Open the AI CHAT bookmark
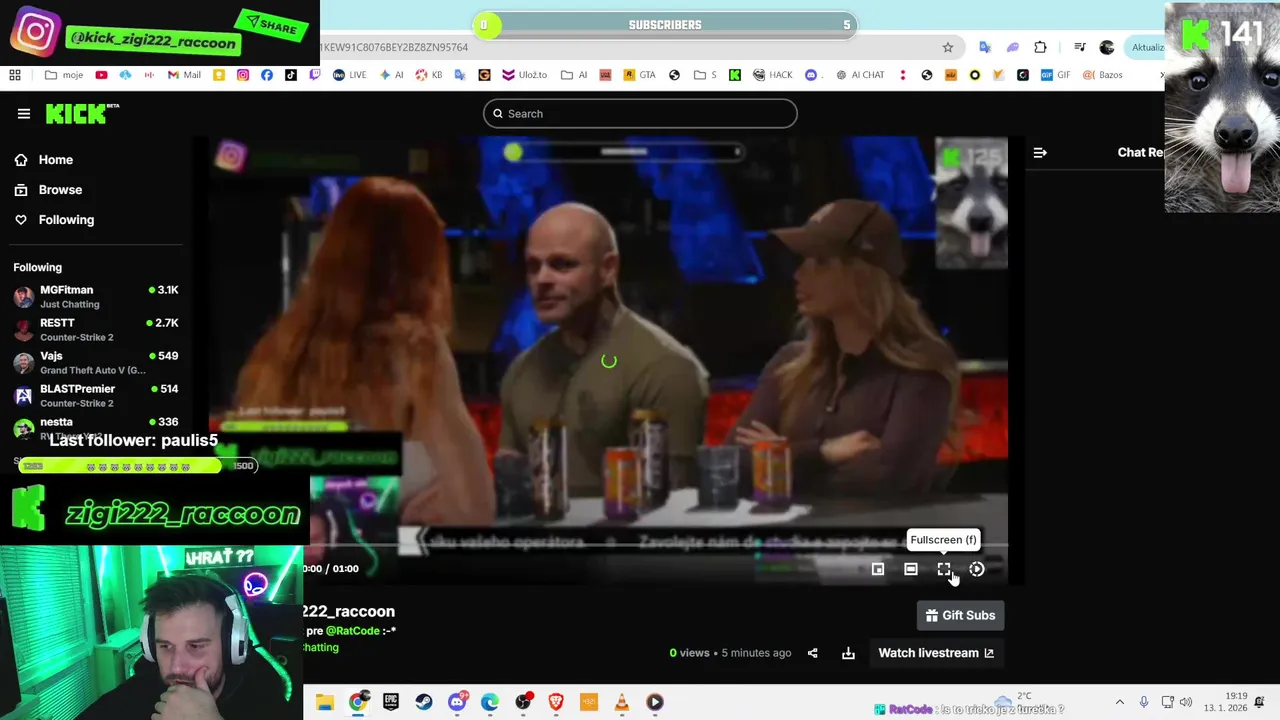The image size is (1280, 720). (860, 75)
